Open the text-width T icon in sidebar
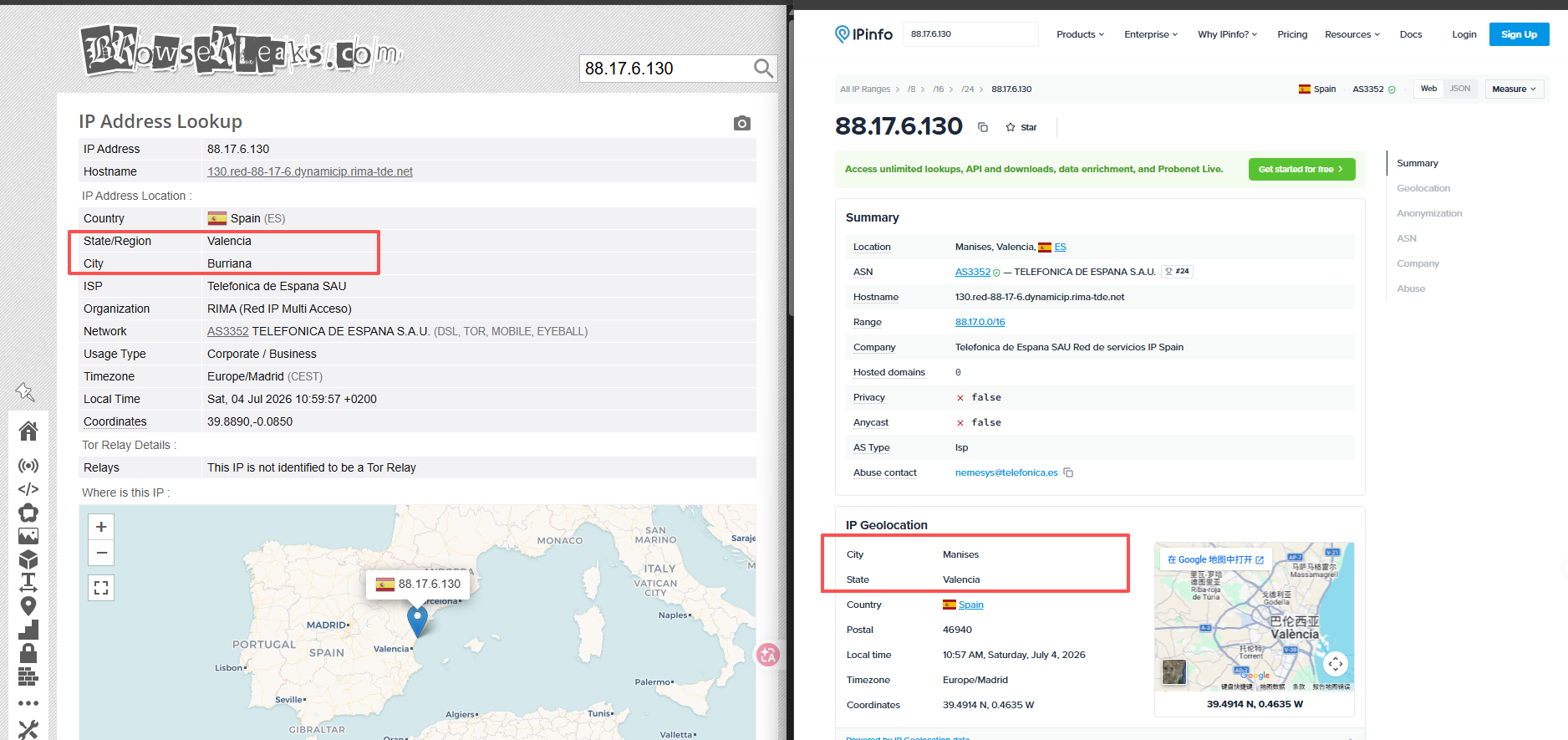The height and width of the screenshot is (740, 1568). pos(28,582)
